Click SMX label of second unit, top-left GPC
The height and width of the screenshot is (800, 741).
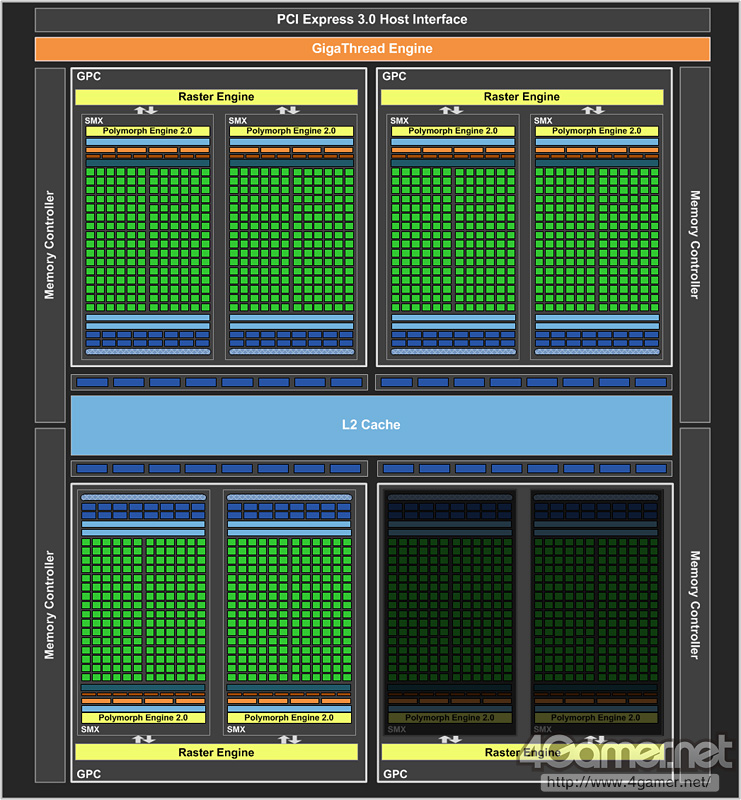click(x=238, y=121)
